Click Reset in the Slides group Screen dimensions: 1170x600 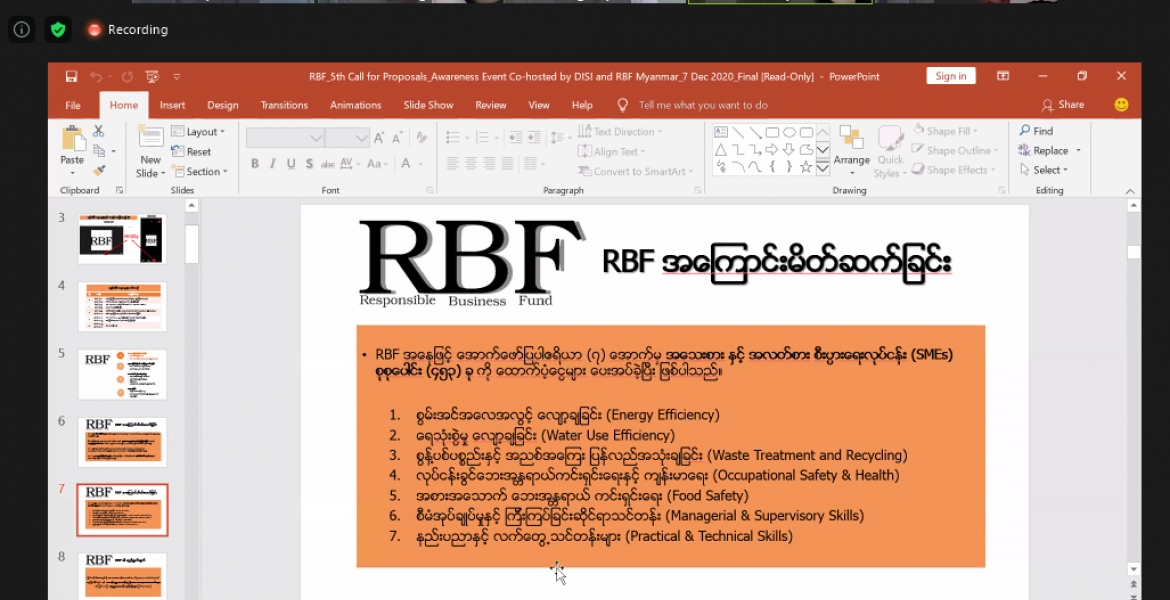tap(192, 151)
